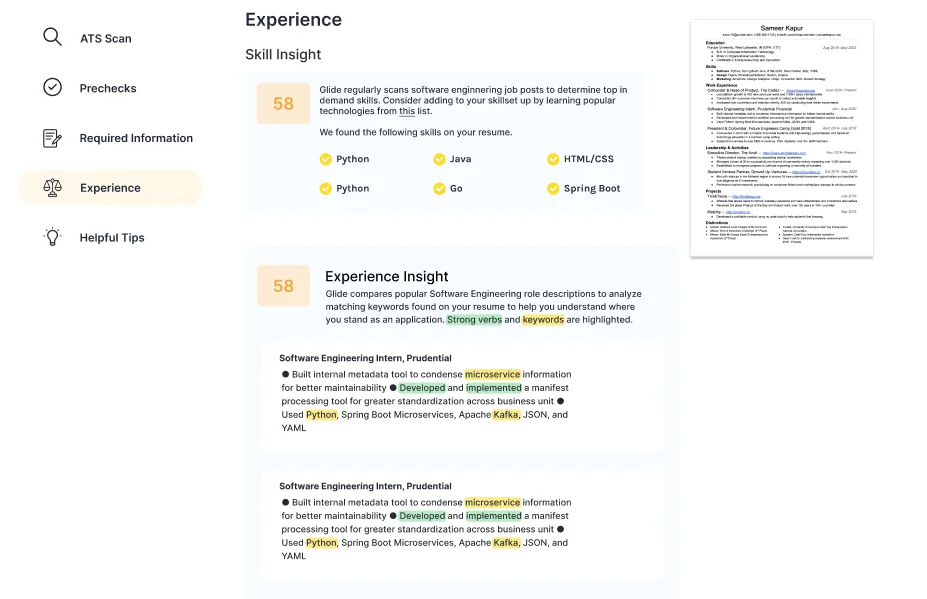Click the 58 score badge in Experience Insight
The image size is (927, 599).
tap(283, 285)
